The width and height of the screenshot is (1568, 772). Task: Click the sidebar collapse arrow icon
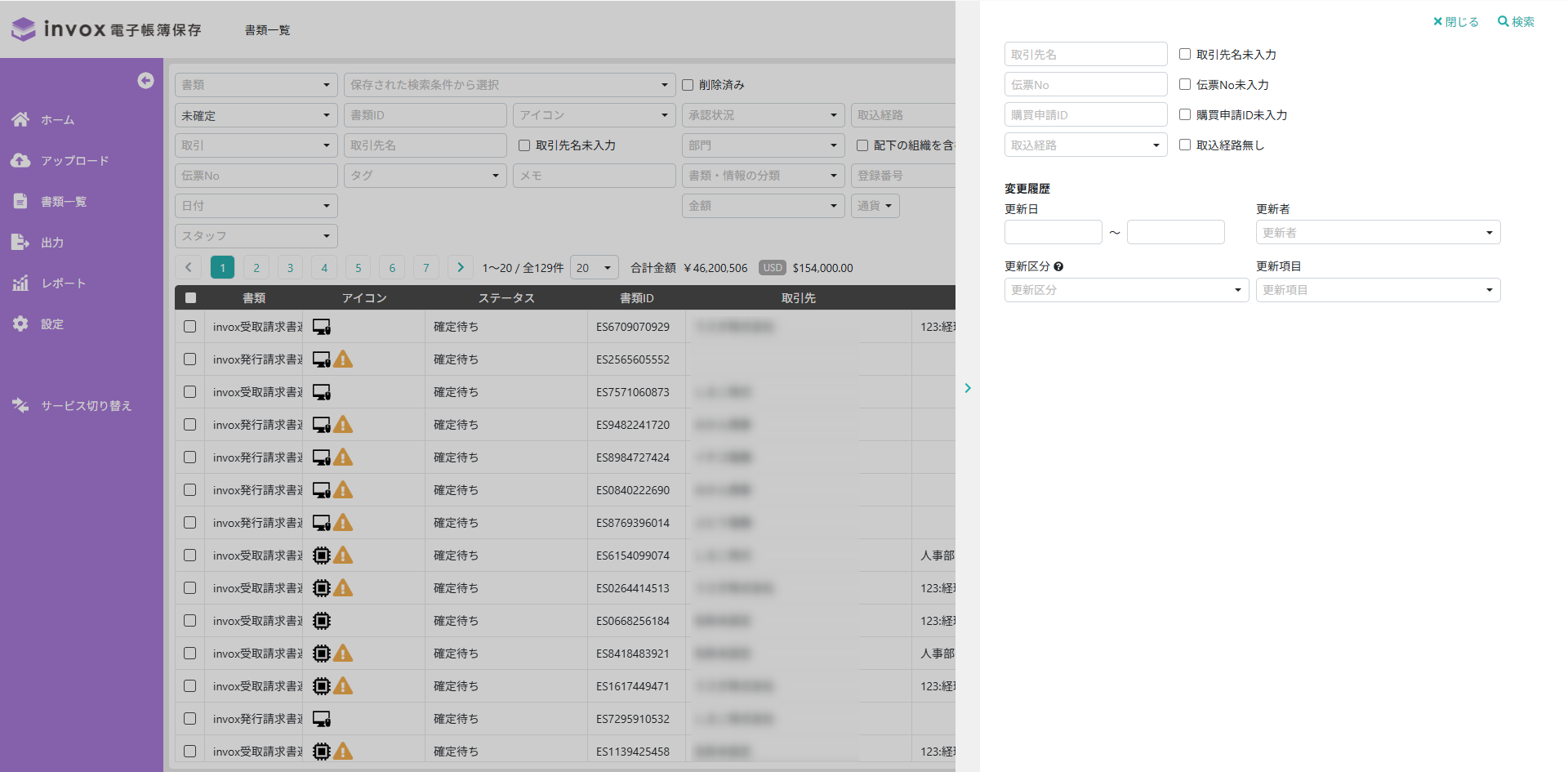[x=145, y=80]
